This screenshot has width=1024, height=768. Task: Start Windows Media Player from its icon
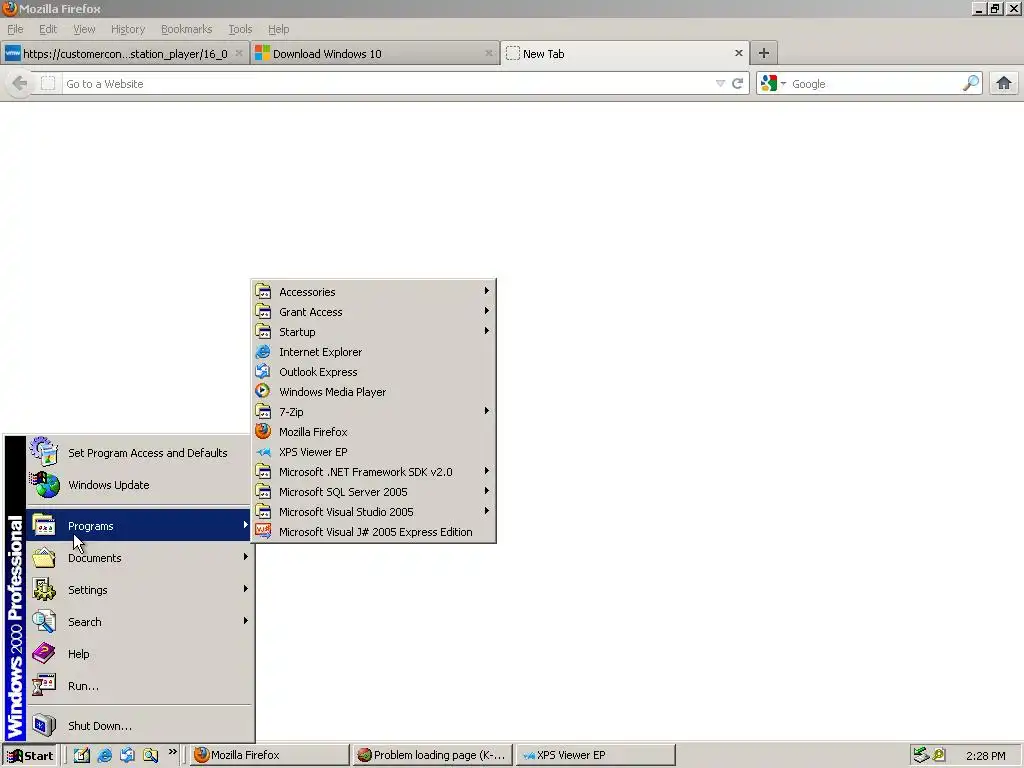(x=263, y=391)
